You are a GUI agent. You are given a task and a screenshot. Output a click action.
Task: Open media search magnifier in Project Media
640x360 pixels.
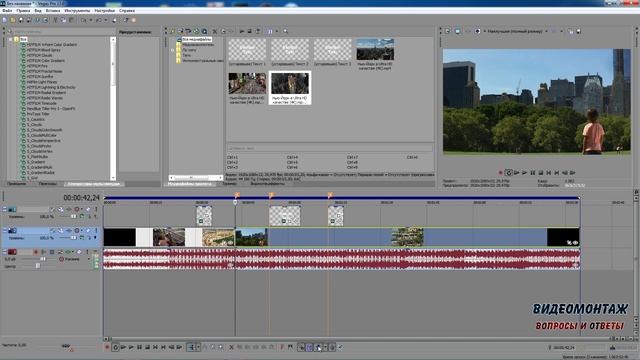pos(285,31)
